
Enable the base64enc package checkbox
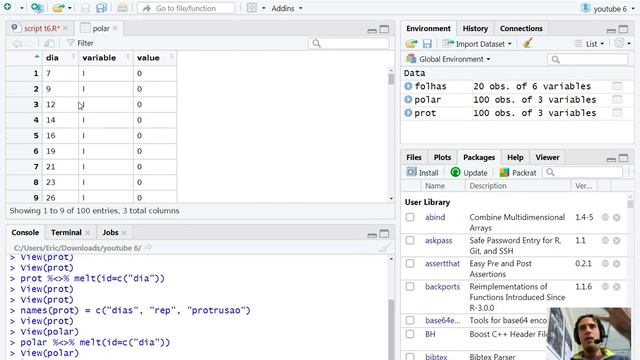tap(410, 320)
